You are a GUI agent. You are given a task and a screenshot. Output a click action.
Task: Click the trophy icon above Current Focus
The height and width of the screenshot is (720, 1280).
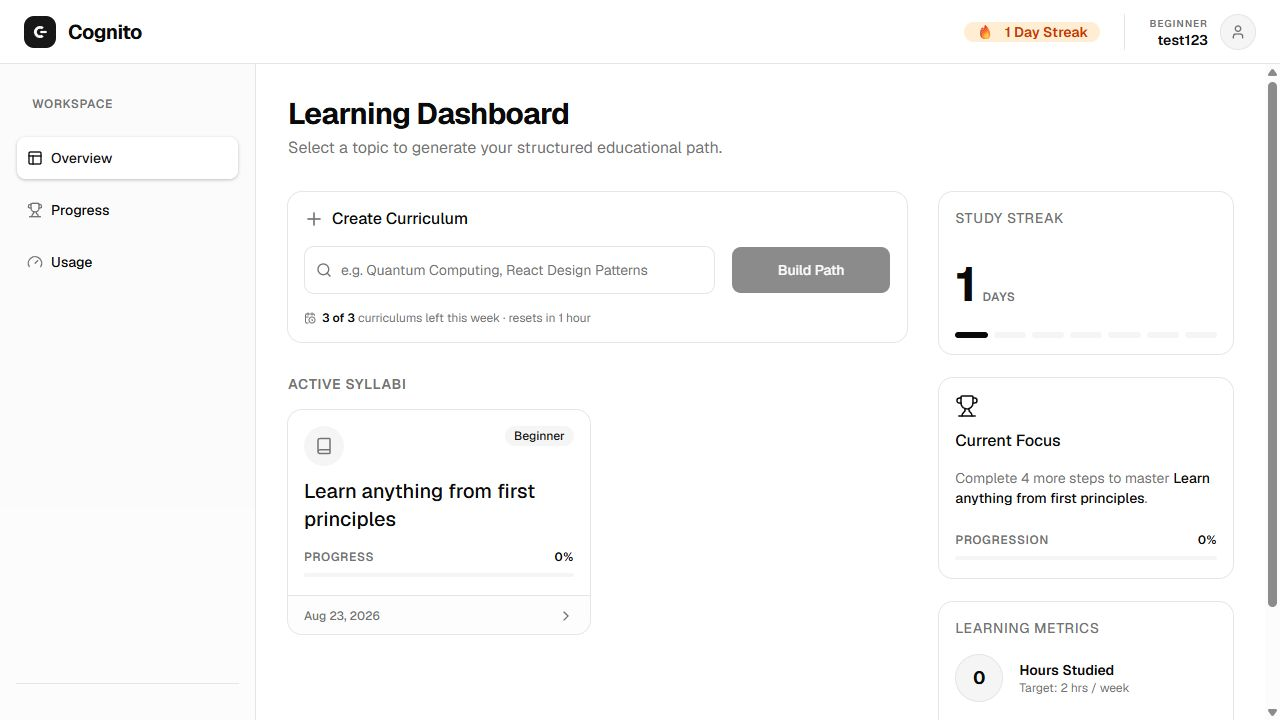pos(967,406)
